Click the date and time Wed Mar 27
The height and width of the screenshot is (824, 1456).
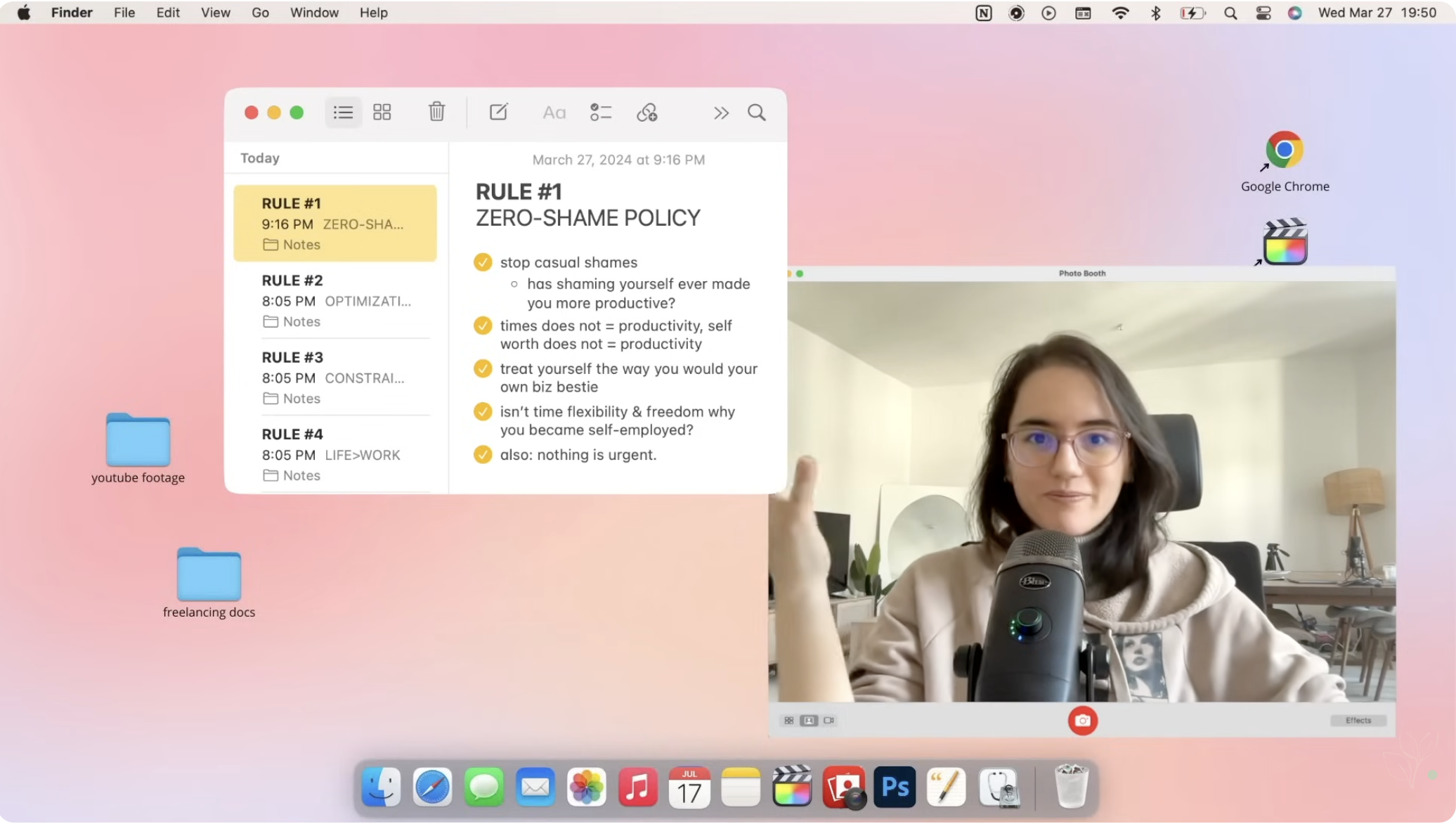point(1377,13)
